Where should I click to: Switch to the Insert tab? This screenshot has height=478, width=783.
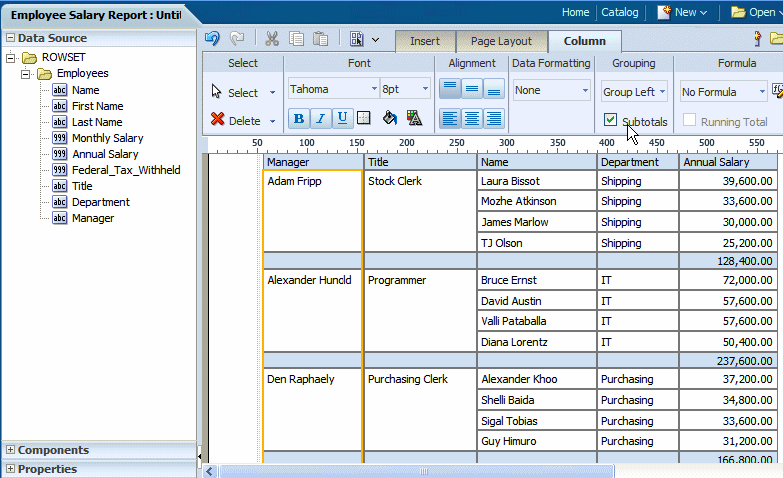click(425, 41)
